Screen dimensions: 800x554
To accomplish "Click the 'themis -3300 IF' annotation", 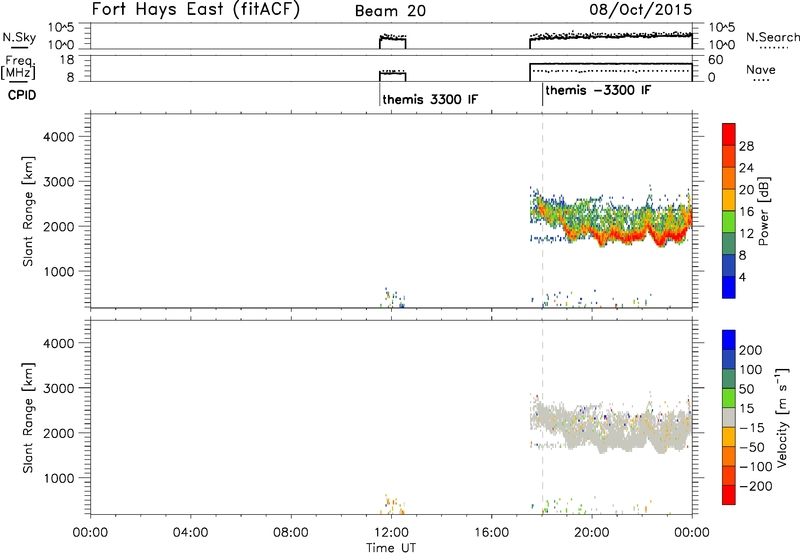I will point(598,90).
